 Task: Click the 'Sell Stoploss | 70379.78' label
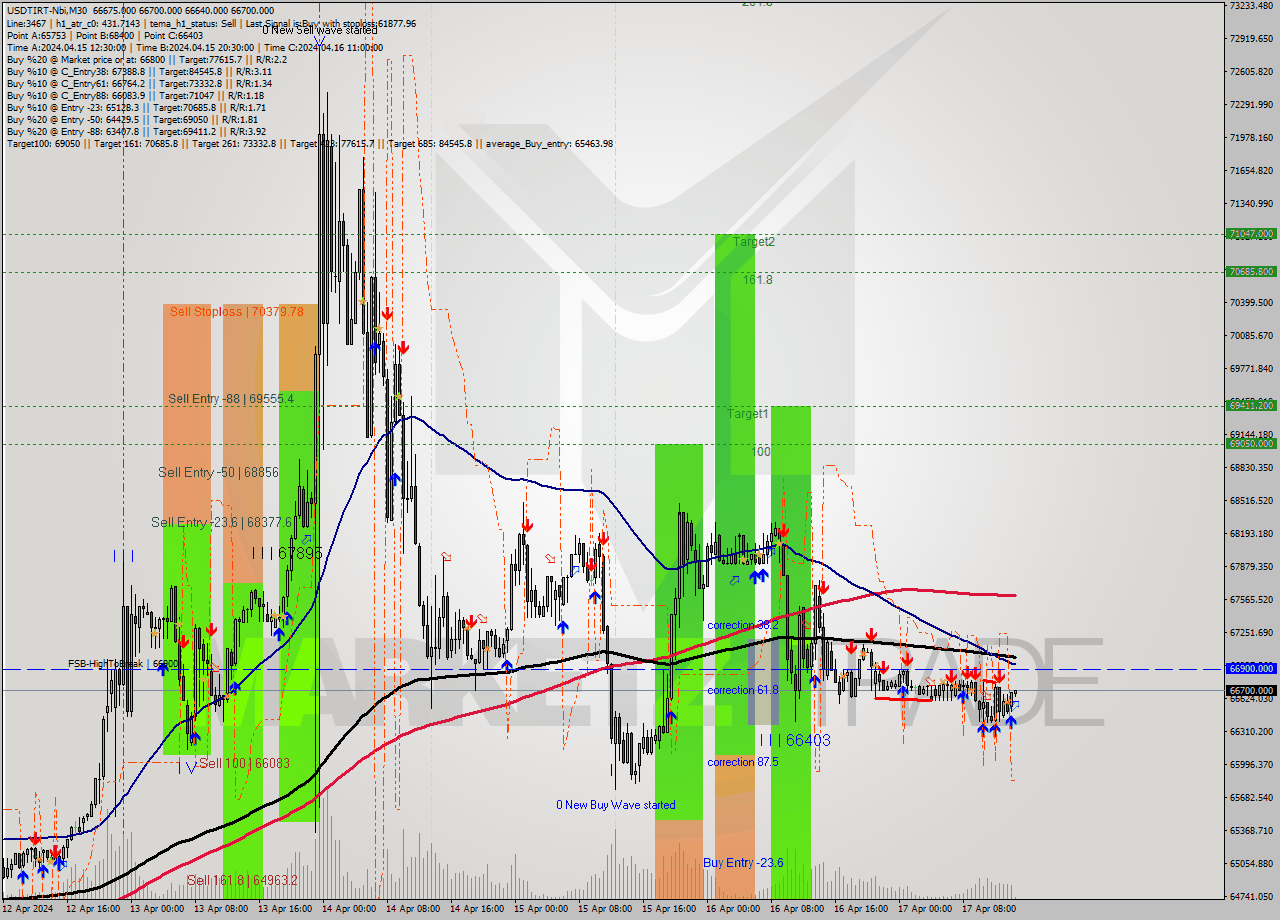coord(236,311)
